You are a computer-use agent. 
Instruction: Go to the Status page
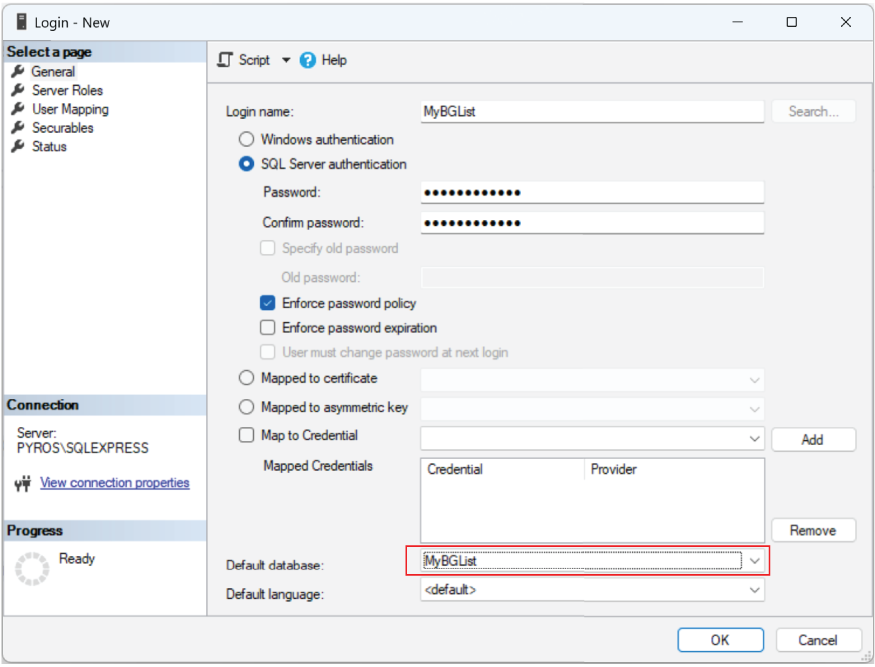[x=49, y=146]
